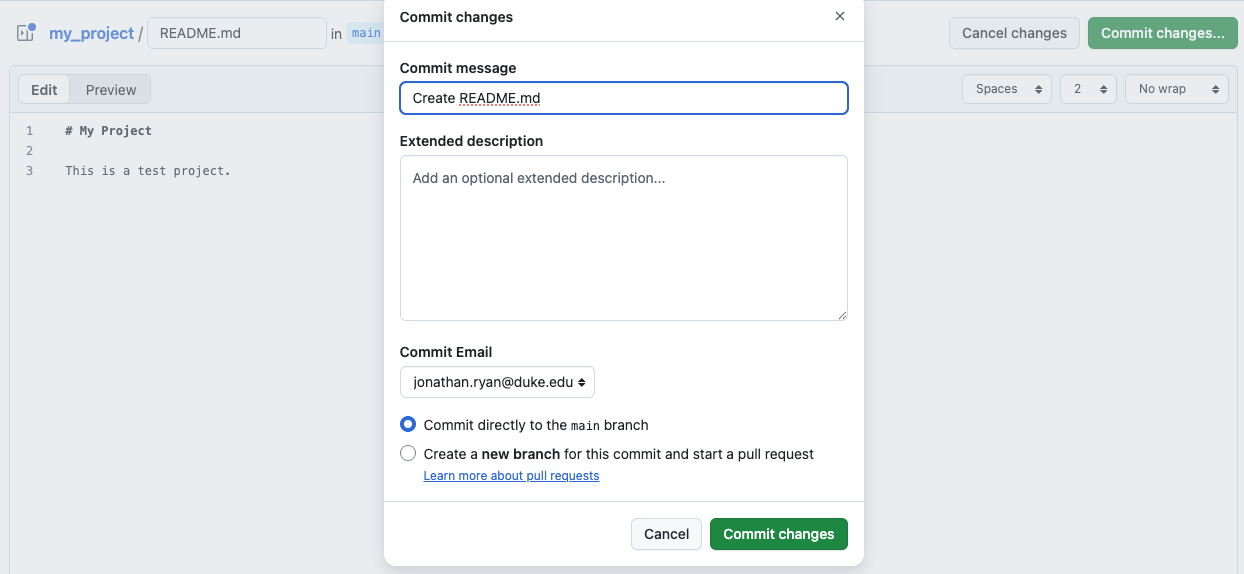Open the indent size 2 dropdown
Image resolution: width=1244 pixels, height=574 pixels.
tap(1088, 89)
